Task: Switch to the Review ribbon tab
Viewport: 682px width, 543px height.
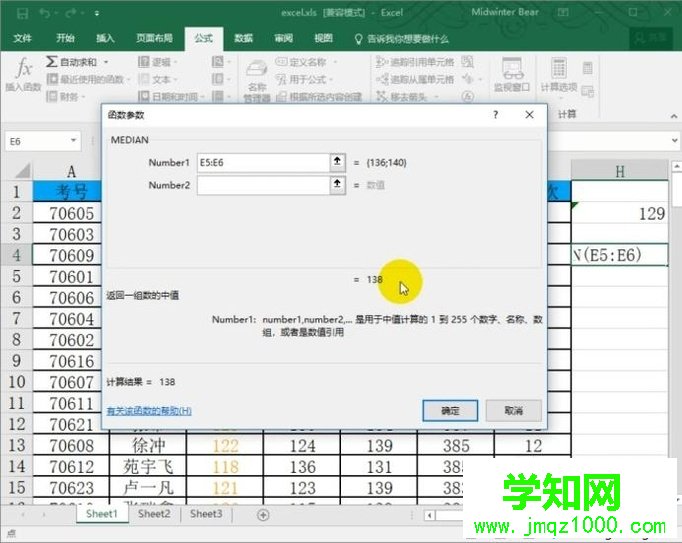Action: (283, 38)
